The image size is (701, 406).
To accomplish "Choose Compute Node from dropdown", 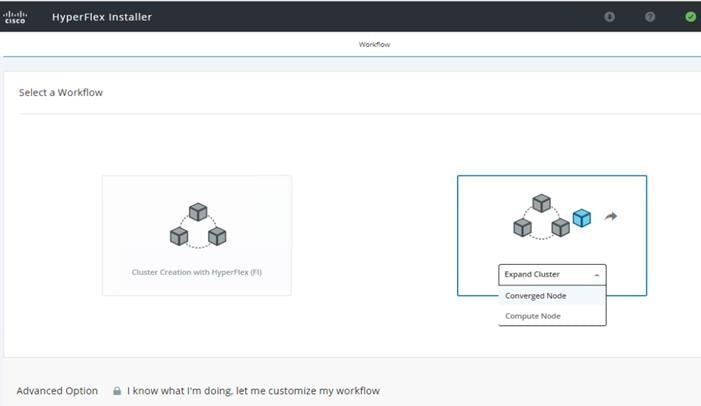I will pos(552,316).
